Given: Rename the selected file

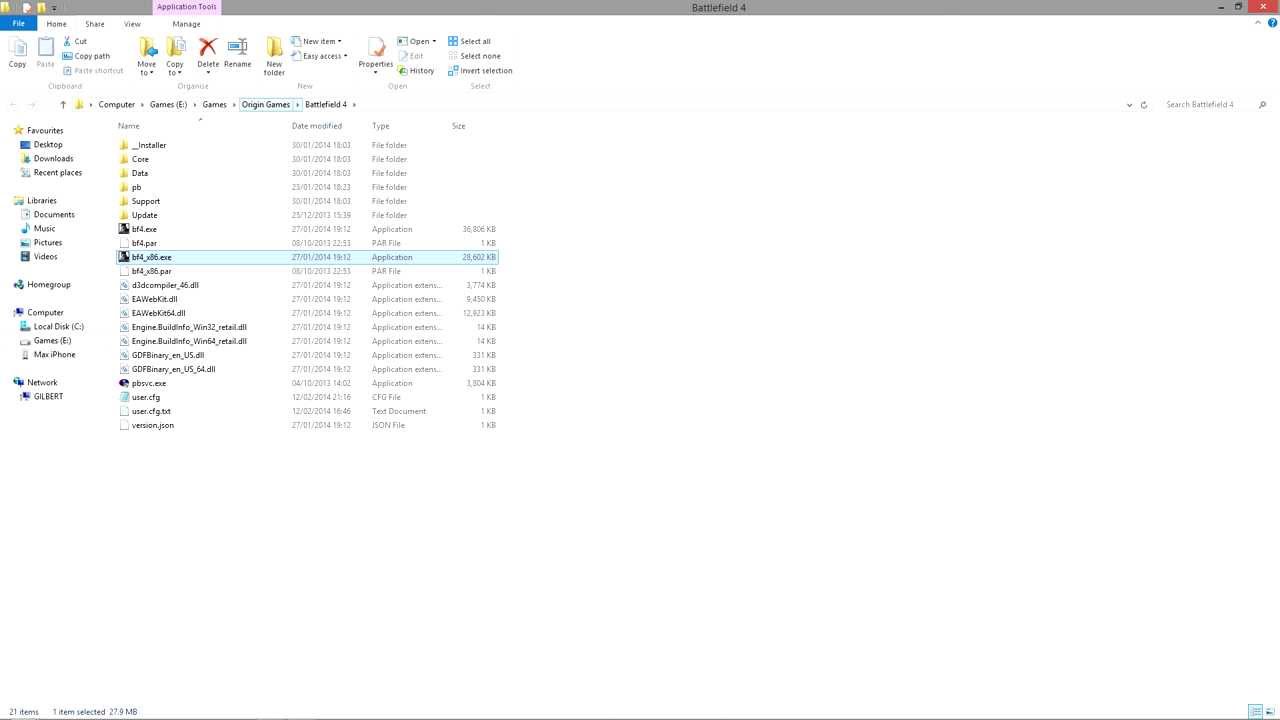Looking at the screenshot, I should [238, 52].
